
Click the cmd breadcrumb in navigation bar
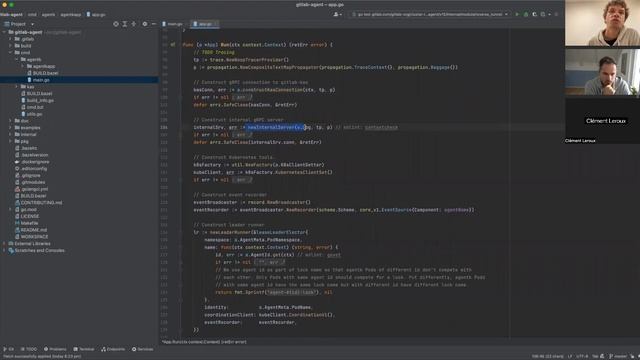32,14
